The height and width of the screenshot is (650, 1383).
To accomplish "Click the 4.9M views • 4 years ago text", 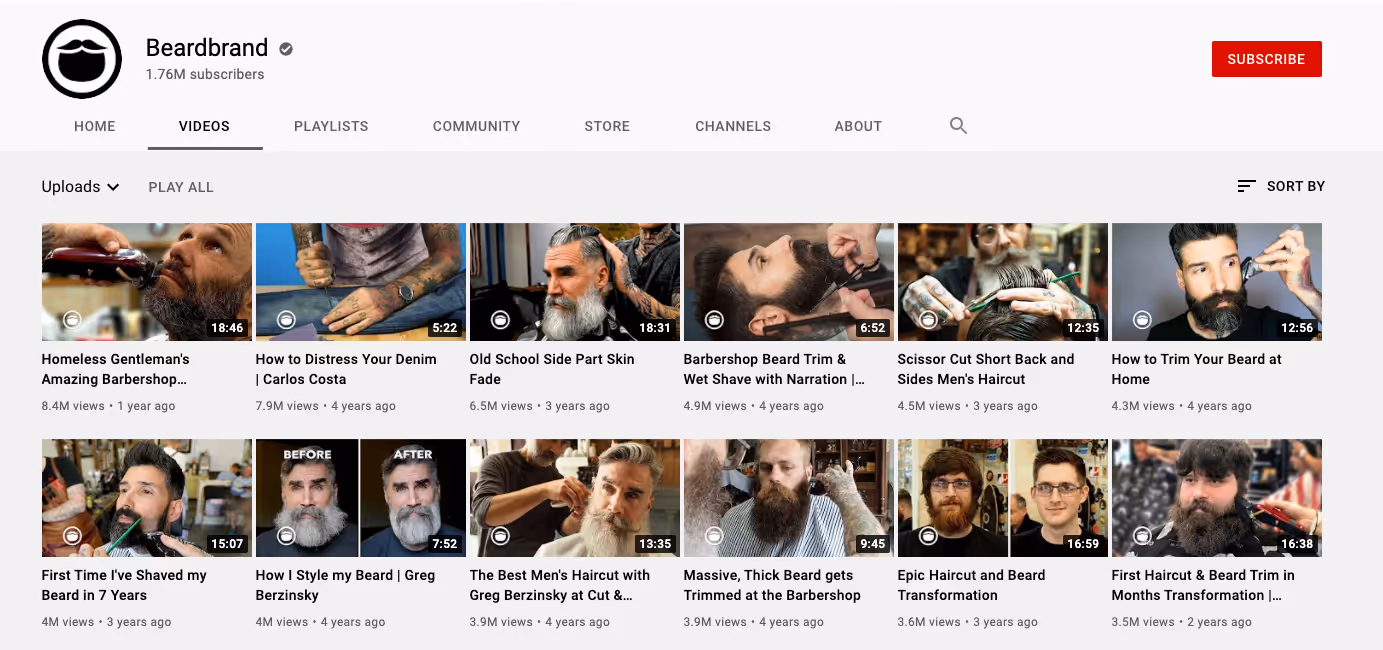I will [754, 406].
